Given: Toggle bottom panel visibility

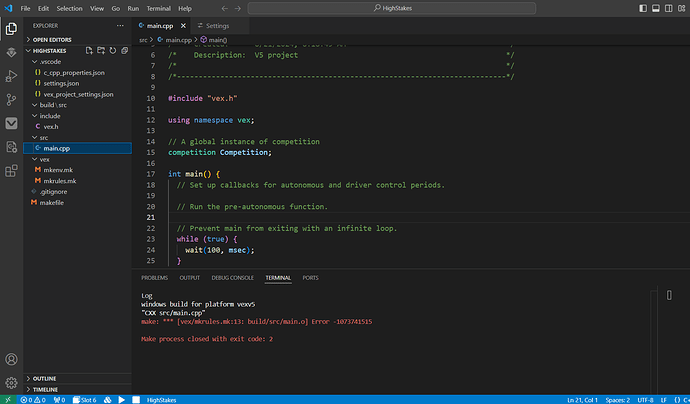Looking at the screenshot, I should tap(656, 8).
